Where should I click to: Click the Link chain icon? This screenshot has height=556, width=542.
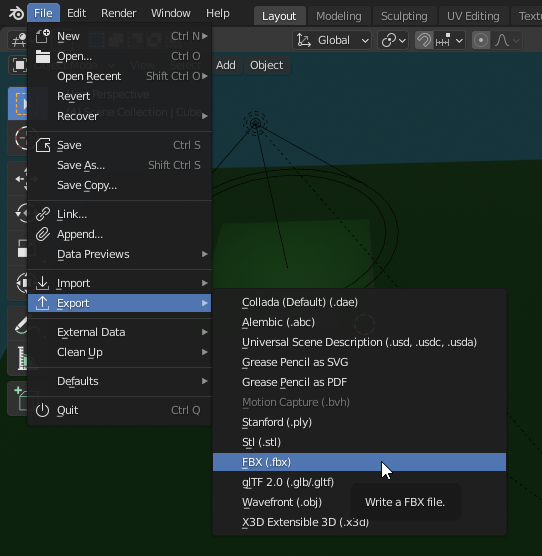43,214
